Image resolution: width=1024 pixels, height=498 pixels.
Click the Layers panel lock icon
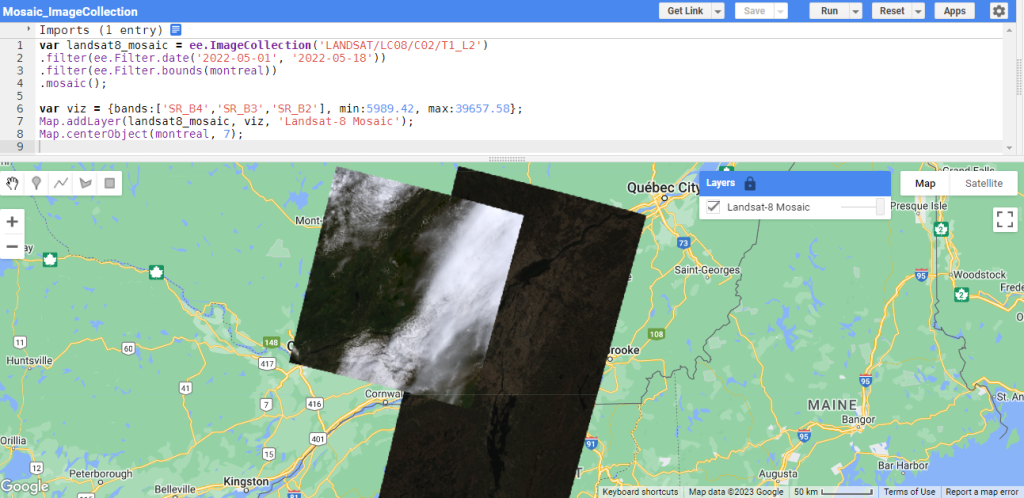point(750,184)
